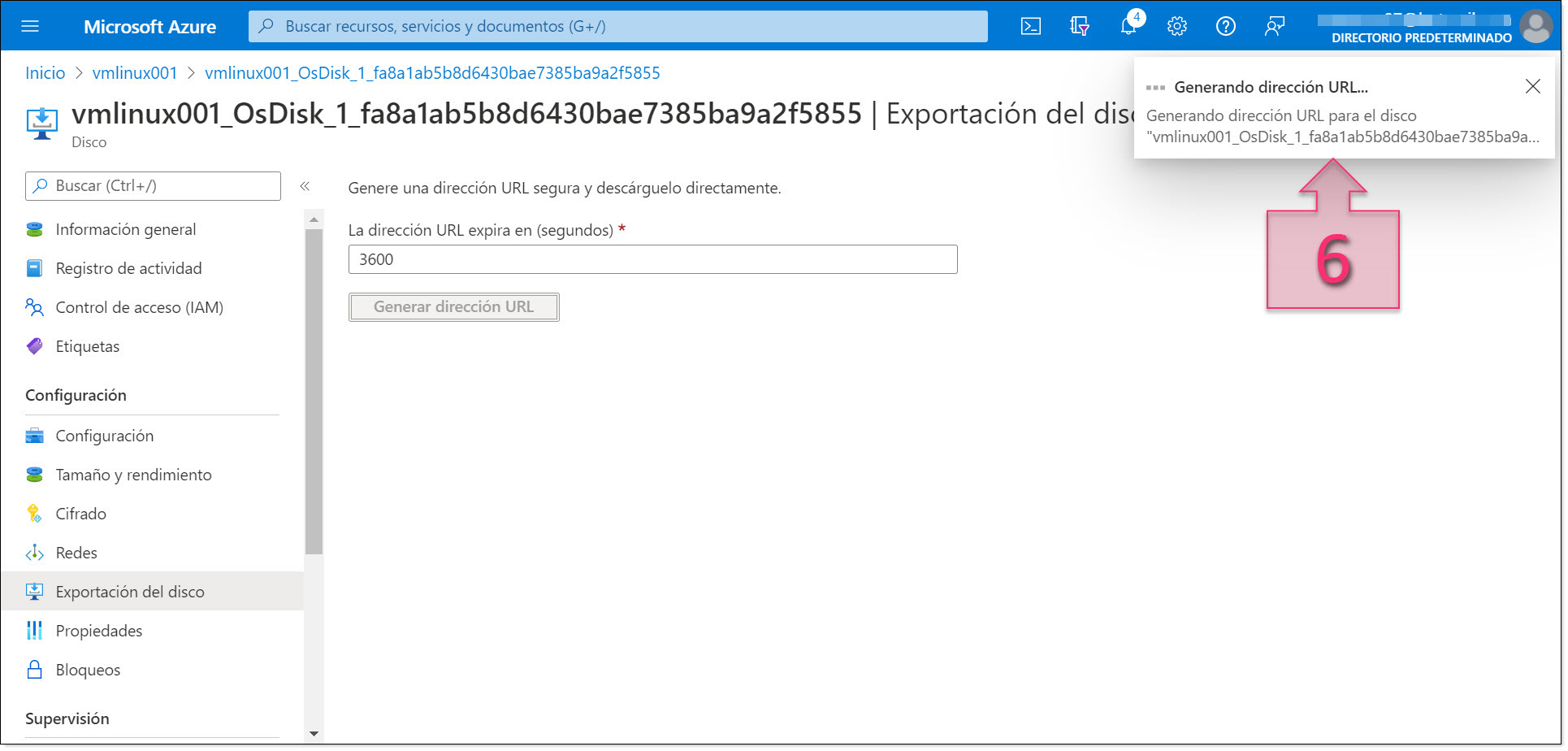Open the portal settings gear
Image resolution: width=1568 pixels, height=751 pixels.
tap(1176, 25)
